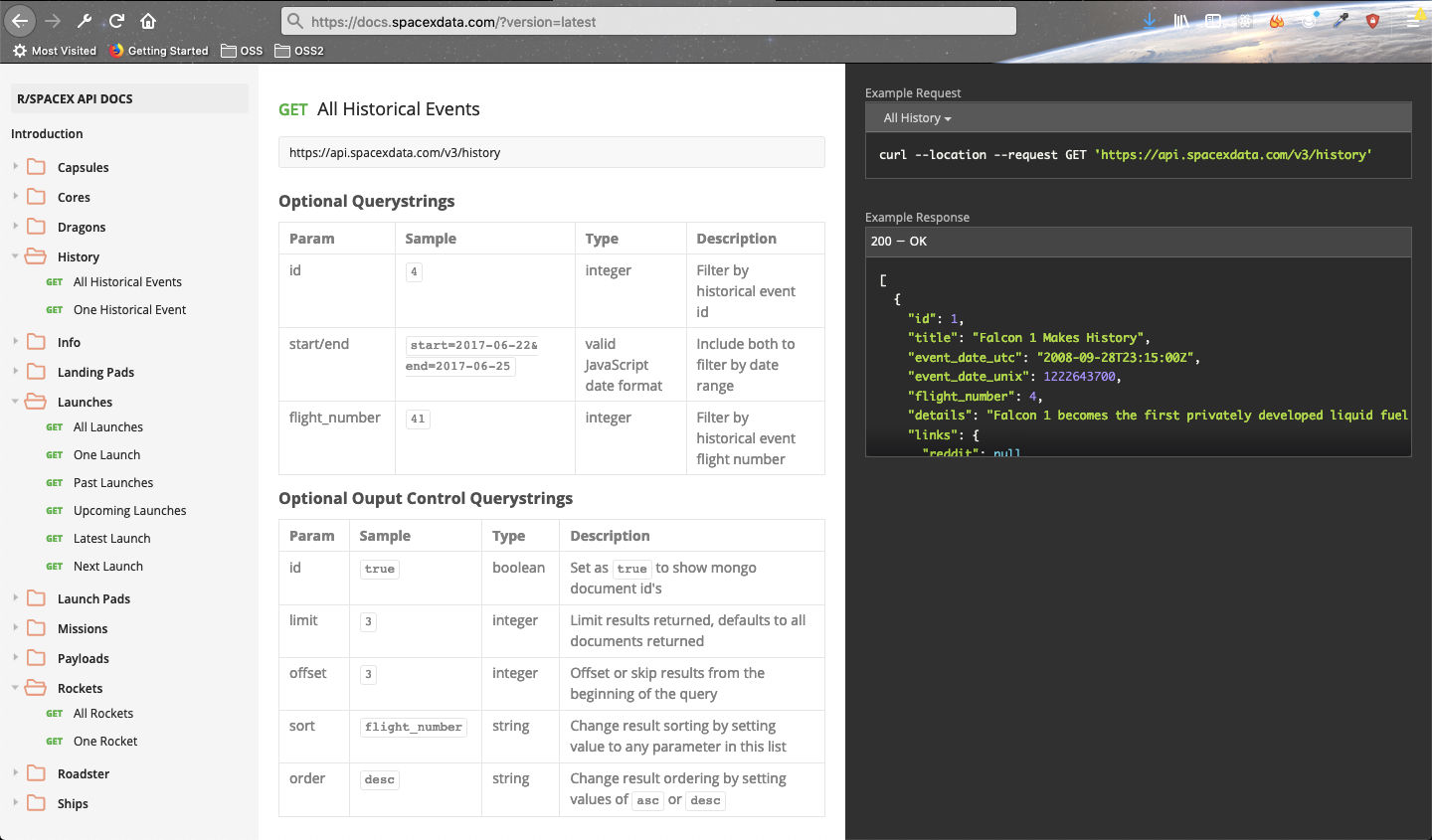
Task: Select One Historical Event endpoint
Action: point(129,310)
